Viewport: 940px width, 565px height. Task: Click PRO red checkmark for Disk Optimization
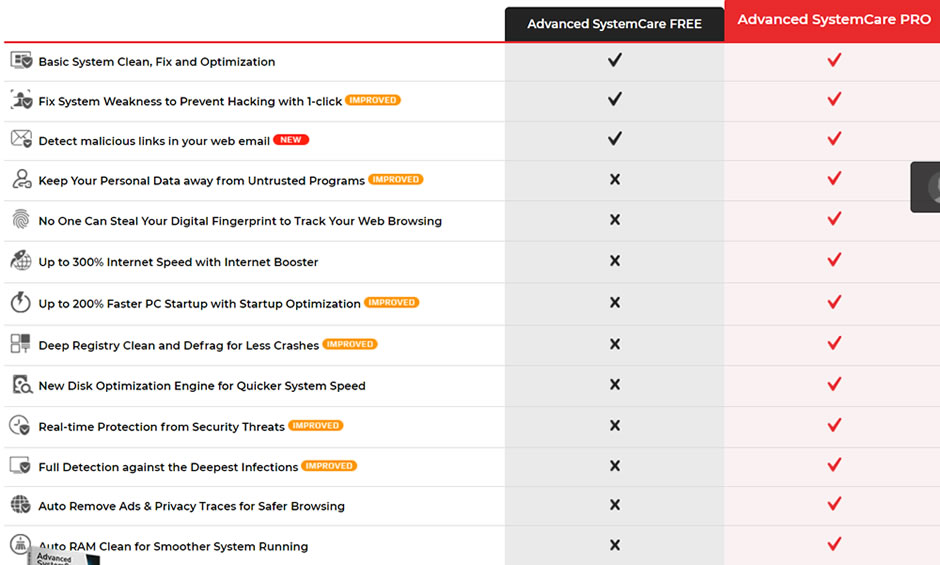(834, 384)
